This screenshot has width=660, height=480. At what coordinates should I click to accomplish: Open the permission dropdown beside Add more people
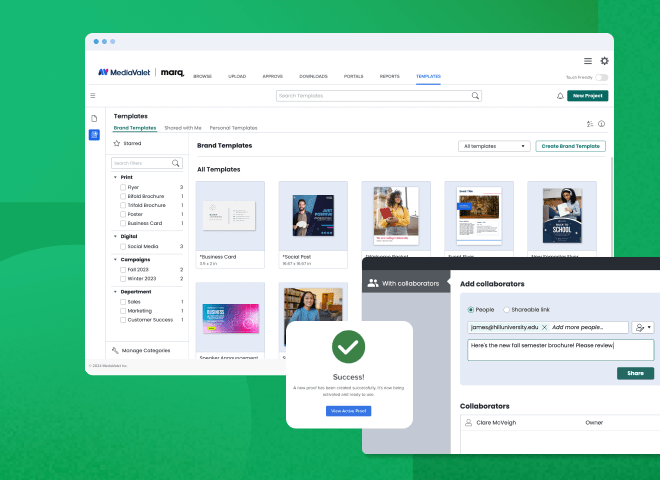pyautogui.click(x=643, y=327)
